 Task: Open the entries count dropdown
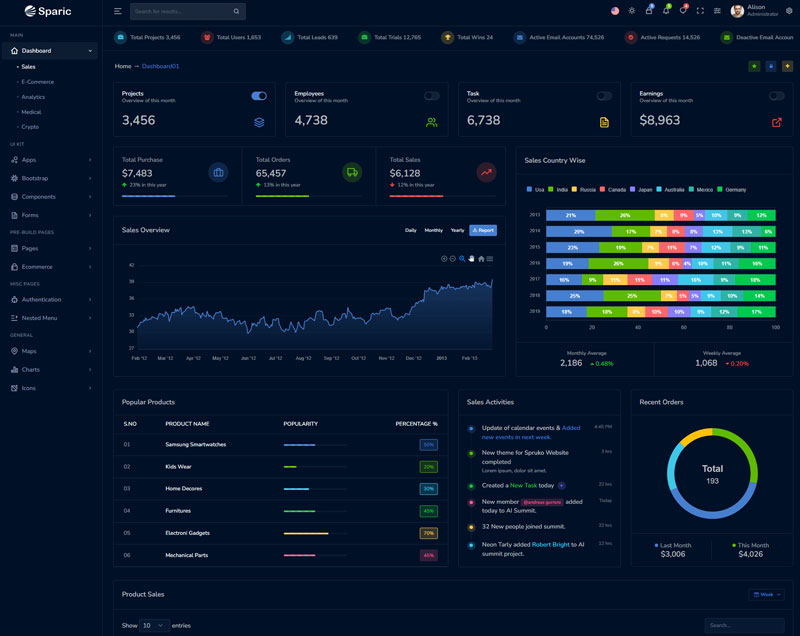click(155, 625)
